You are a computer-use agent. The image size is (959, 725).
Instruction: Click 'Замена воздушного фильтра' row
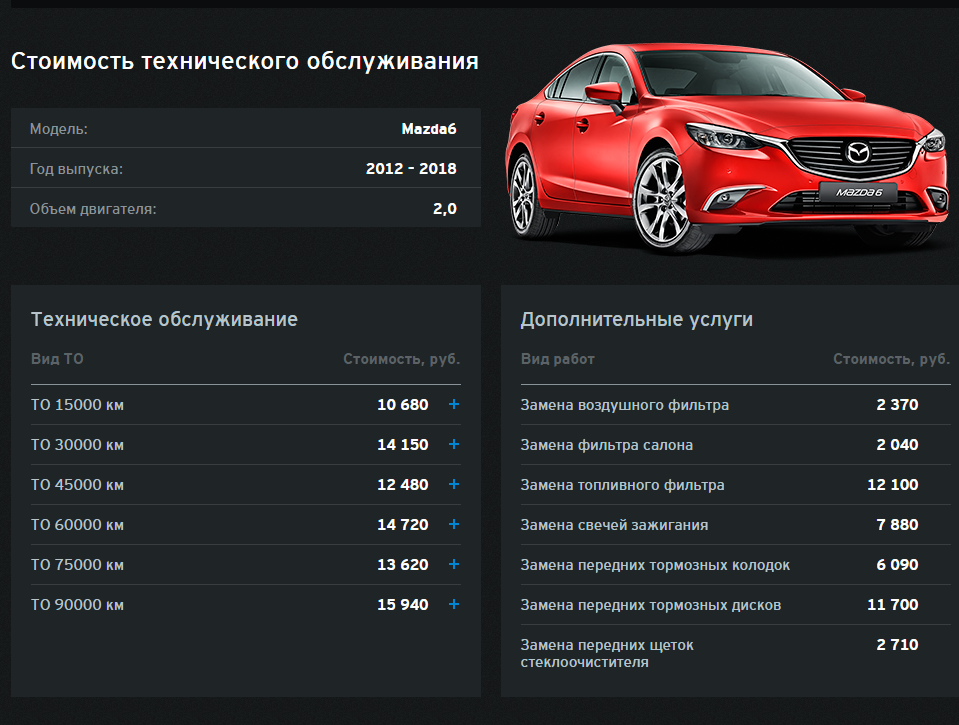click(x=735, y=405)
